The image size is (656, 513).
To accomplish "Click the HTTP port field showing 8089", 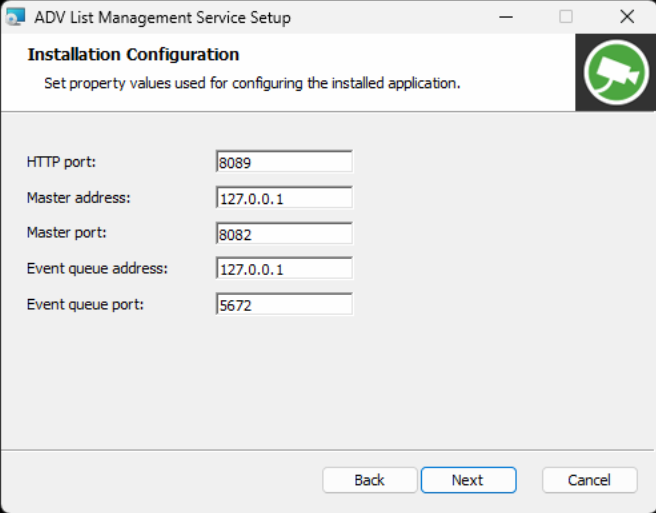I will [x=284, y=162].
